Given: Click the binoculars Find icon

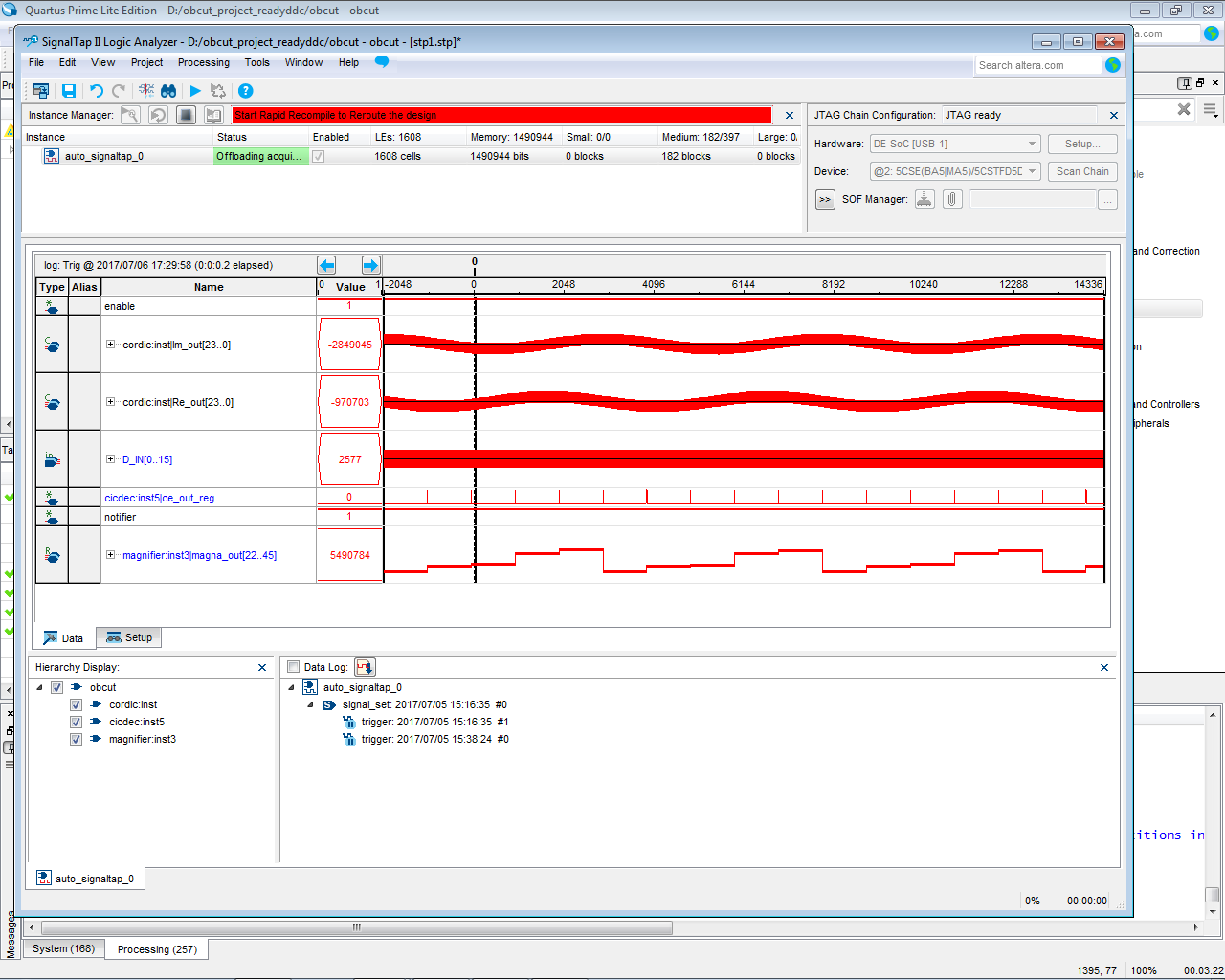Looking at the screenshot, I should [168, 91].
